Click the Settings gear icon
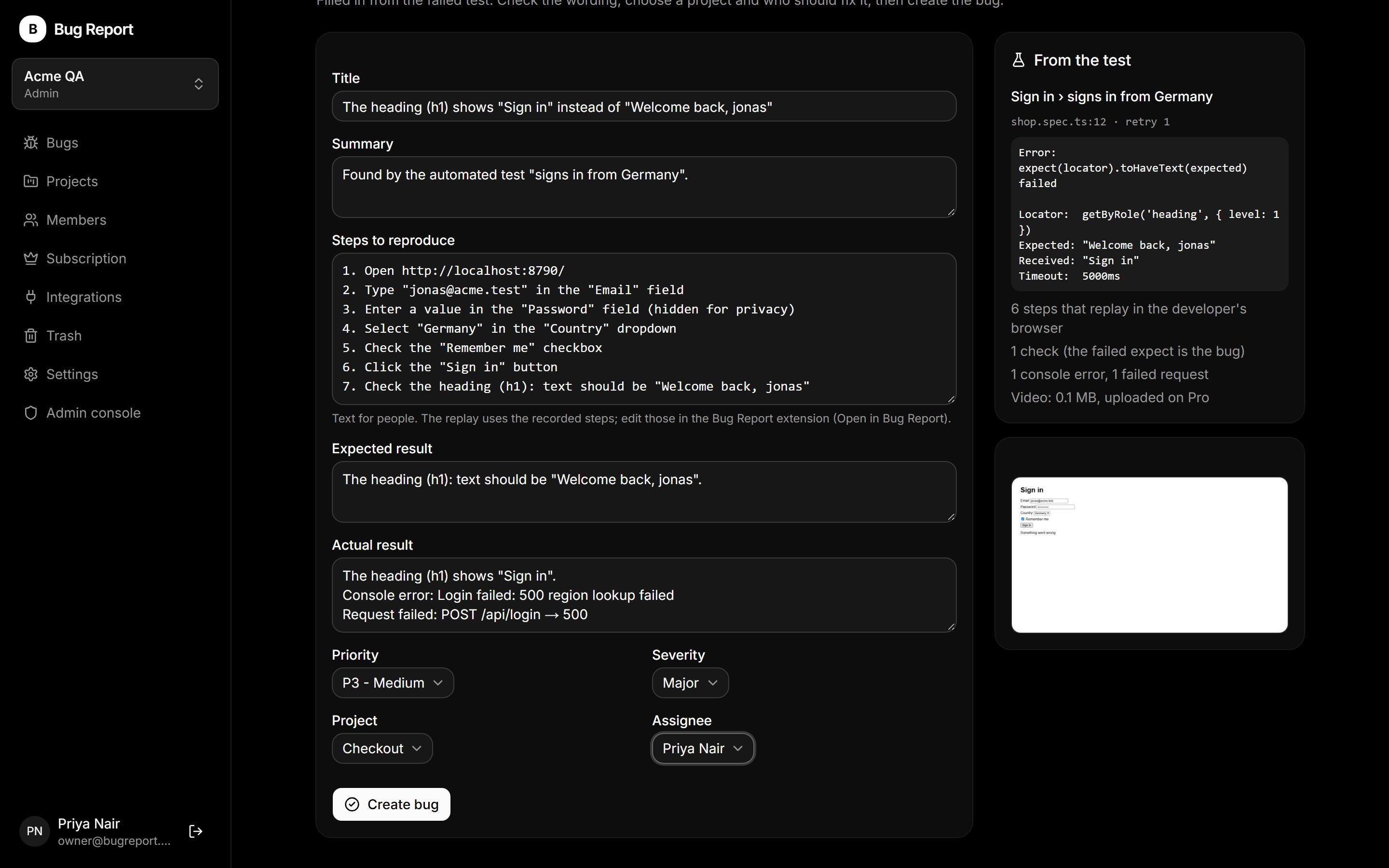1389x868 pixels. (31, 374)
